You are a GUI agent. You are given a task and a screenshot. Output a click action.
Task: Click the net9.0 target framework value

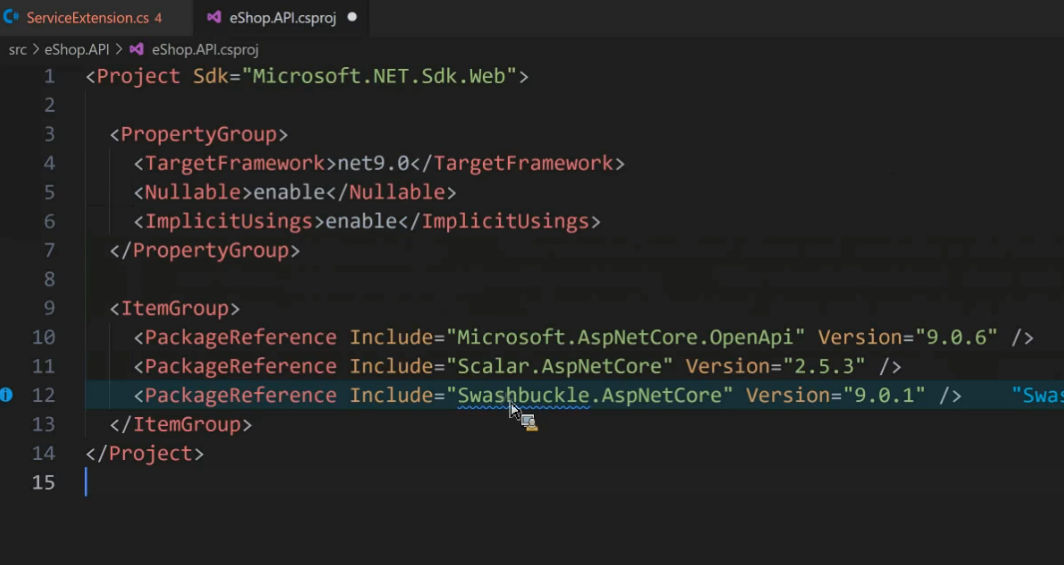click(x=373, y=163)
